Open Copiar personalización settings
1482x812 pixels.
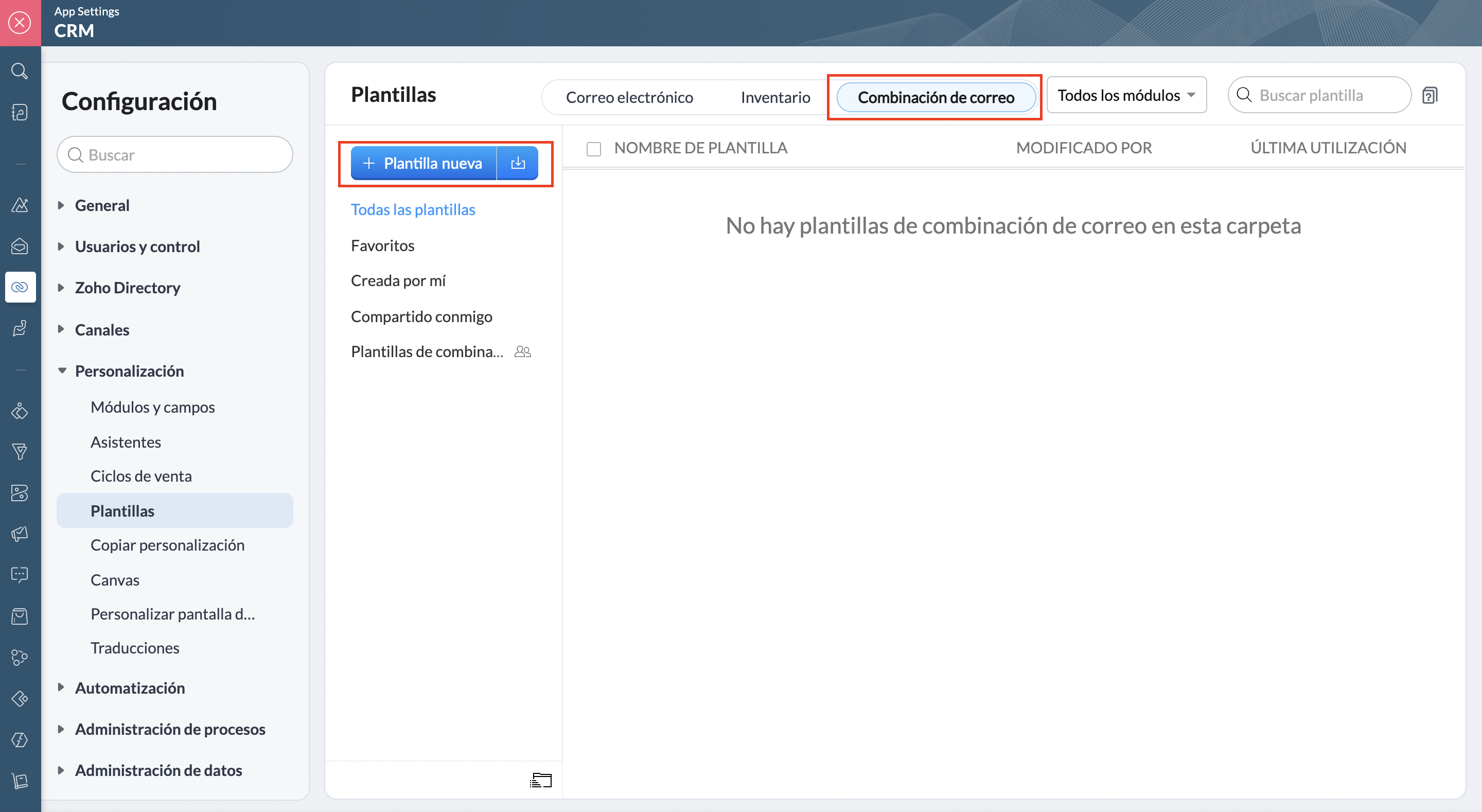tap(167, 545)
